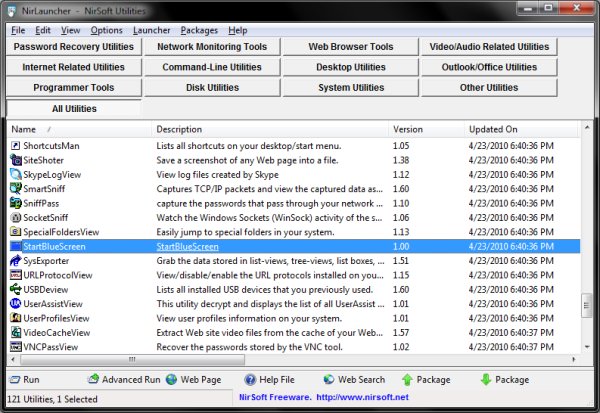The image size is (600, 413).
Task: Click the SysExporter icon
Action: click(x=15, y=261)
